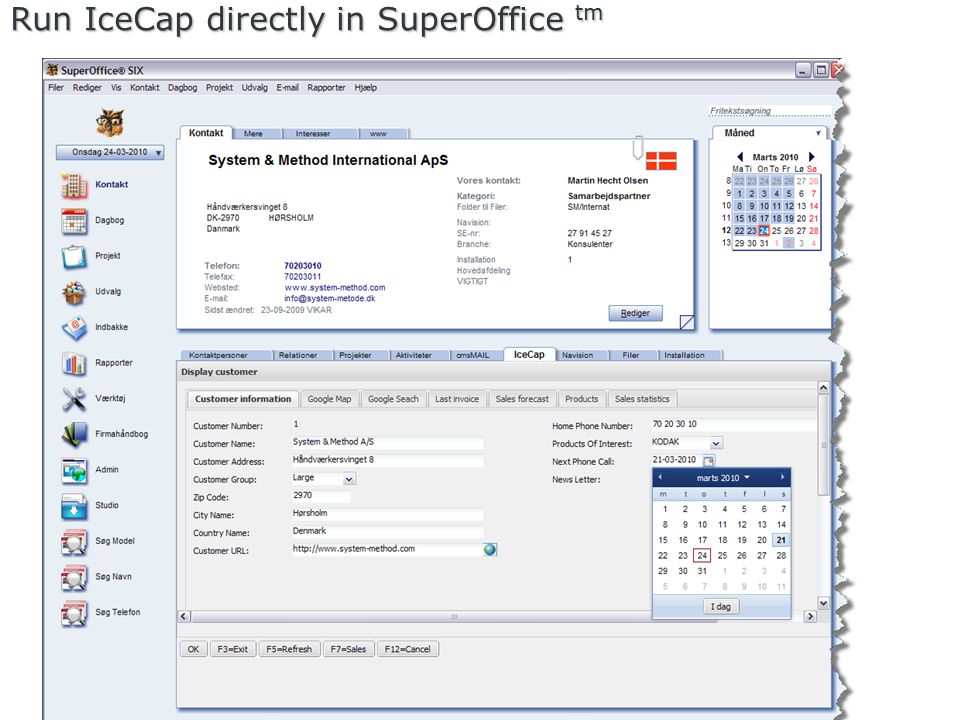Click next month arrow in date picker popup
The image size is (960, 720).
(782, 477)
